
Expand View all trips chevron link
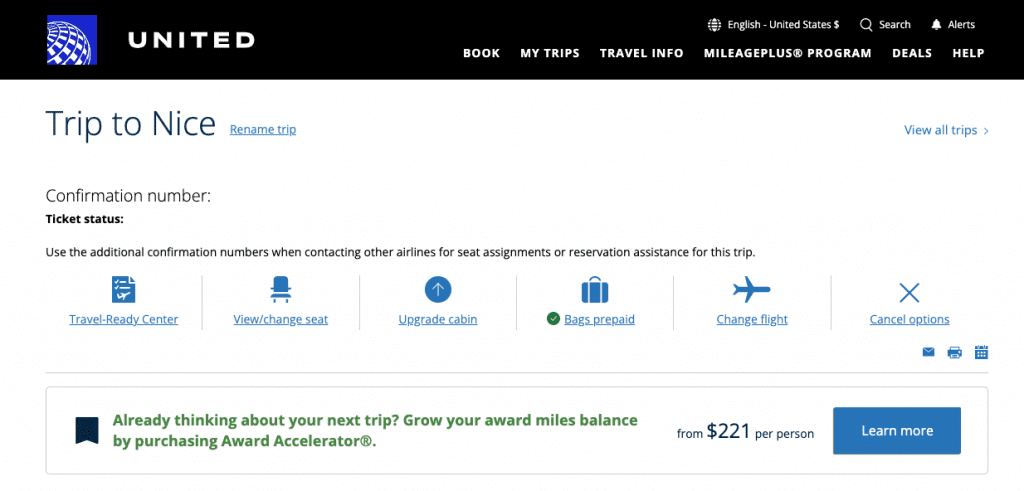[x=946, y=130]
